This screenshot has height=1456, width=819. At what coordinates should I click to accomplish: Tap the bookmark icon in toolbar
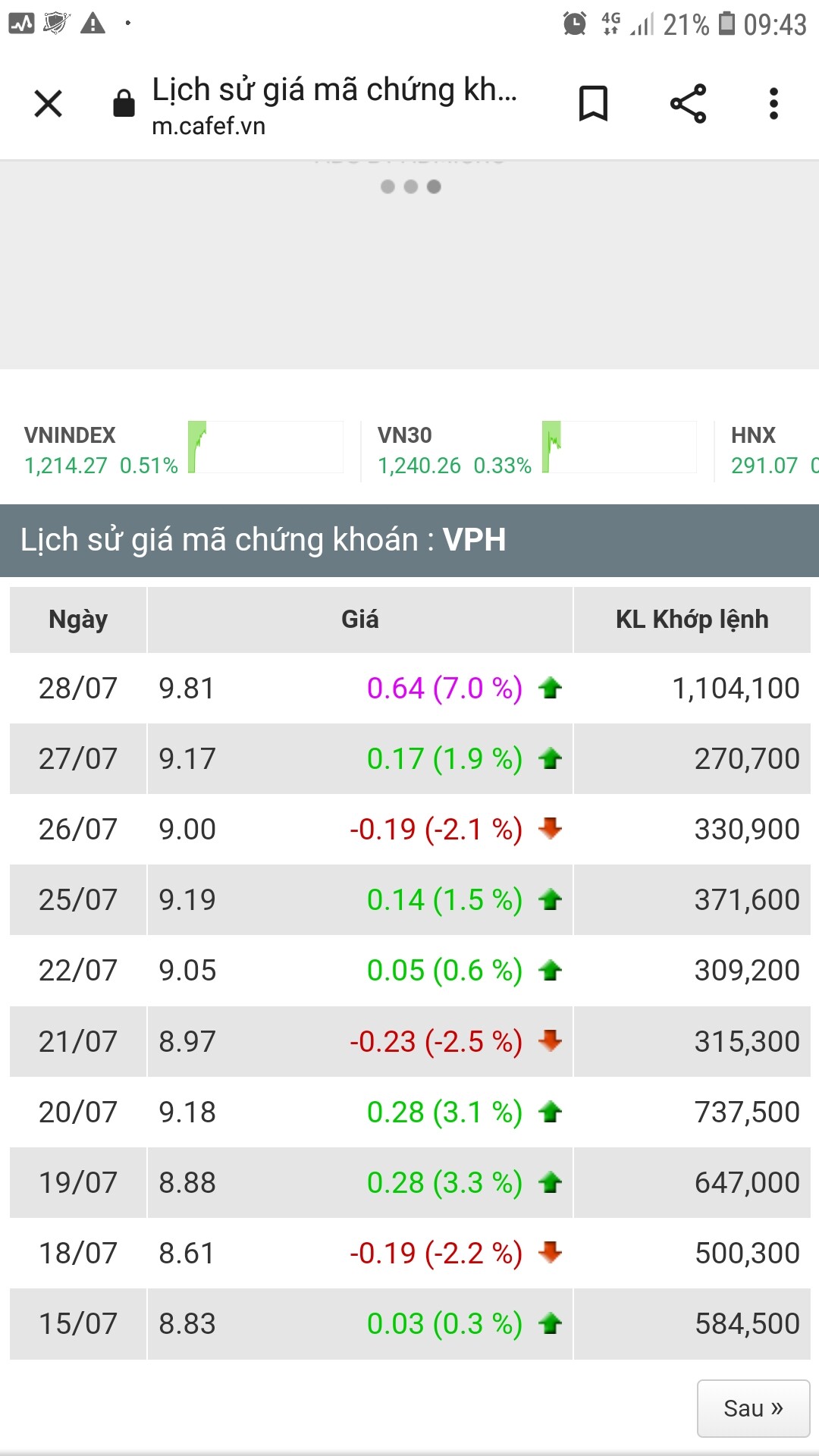tap(593, 104)
